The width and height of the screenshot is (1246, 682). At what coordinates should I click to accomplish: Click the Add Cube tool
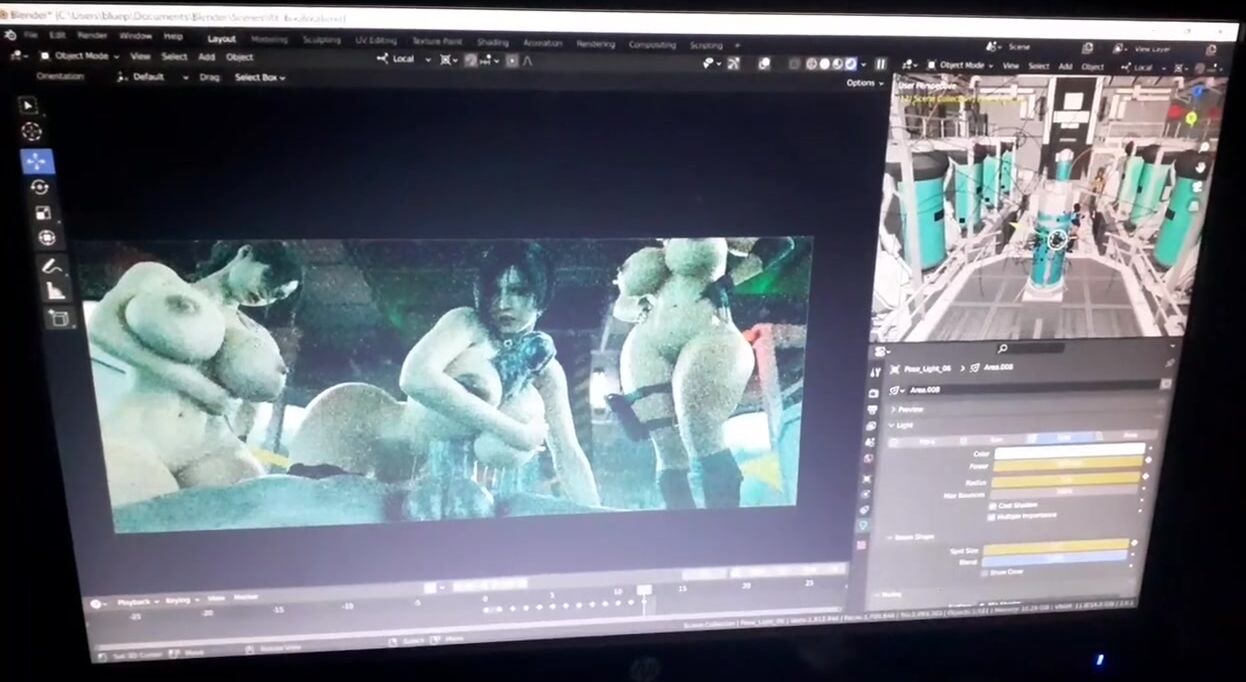point(58,318)
